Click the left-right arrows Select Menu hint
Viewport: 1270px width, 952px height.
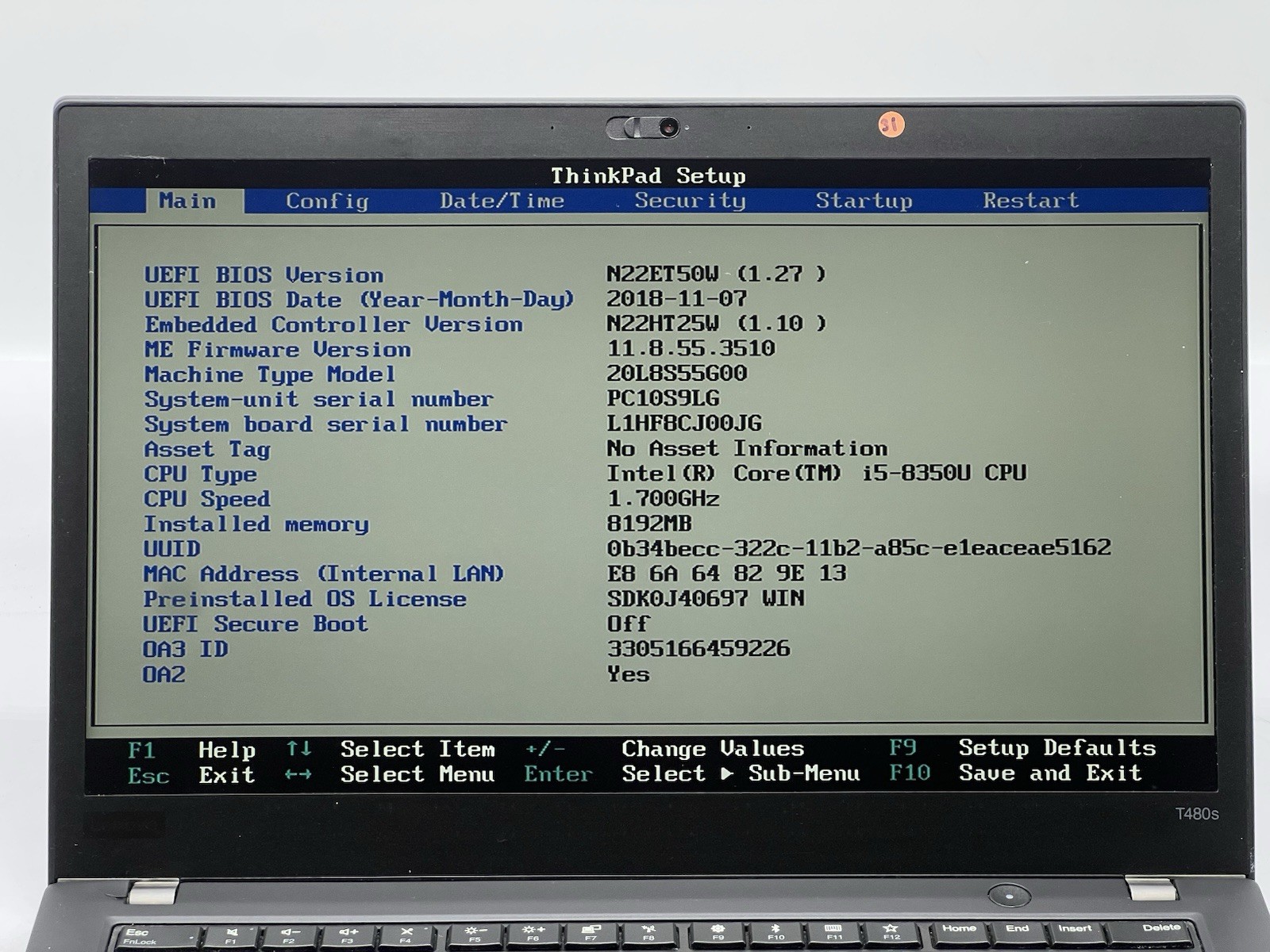coord(391,774)
